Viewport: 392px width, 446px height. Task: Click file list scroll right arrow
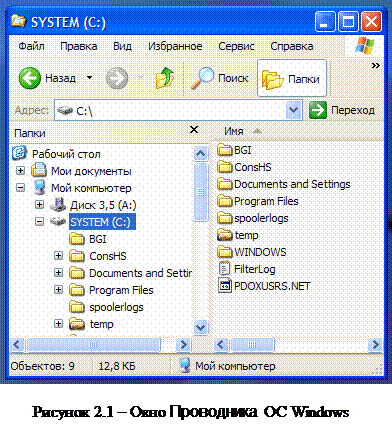tap(375, 344)
